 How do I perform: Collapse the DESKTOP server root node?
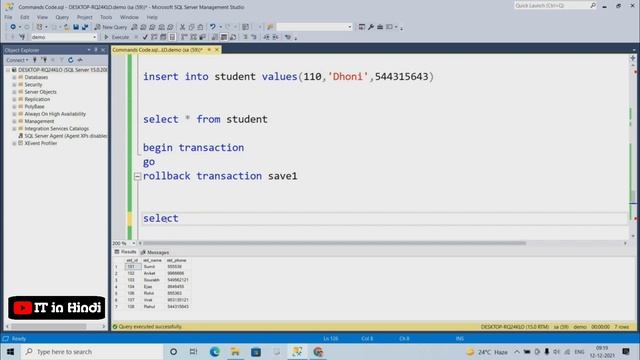tap(8, 70)
